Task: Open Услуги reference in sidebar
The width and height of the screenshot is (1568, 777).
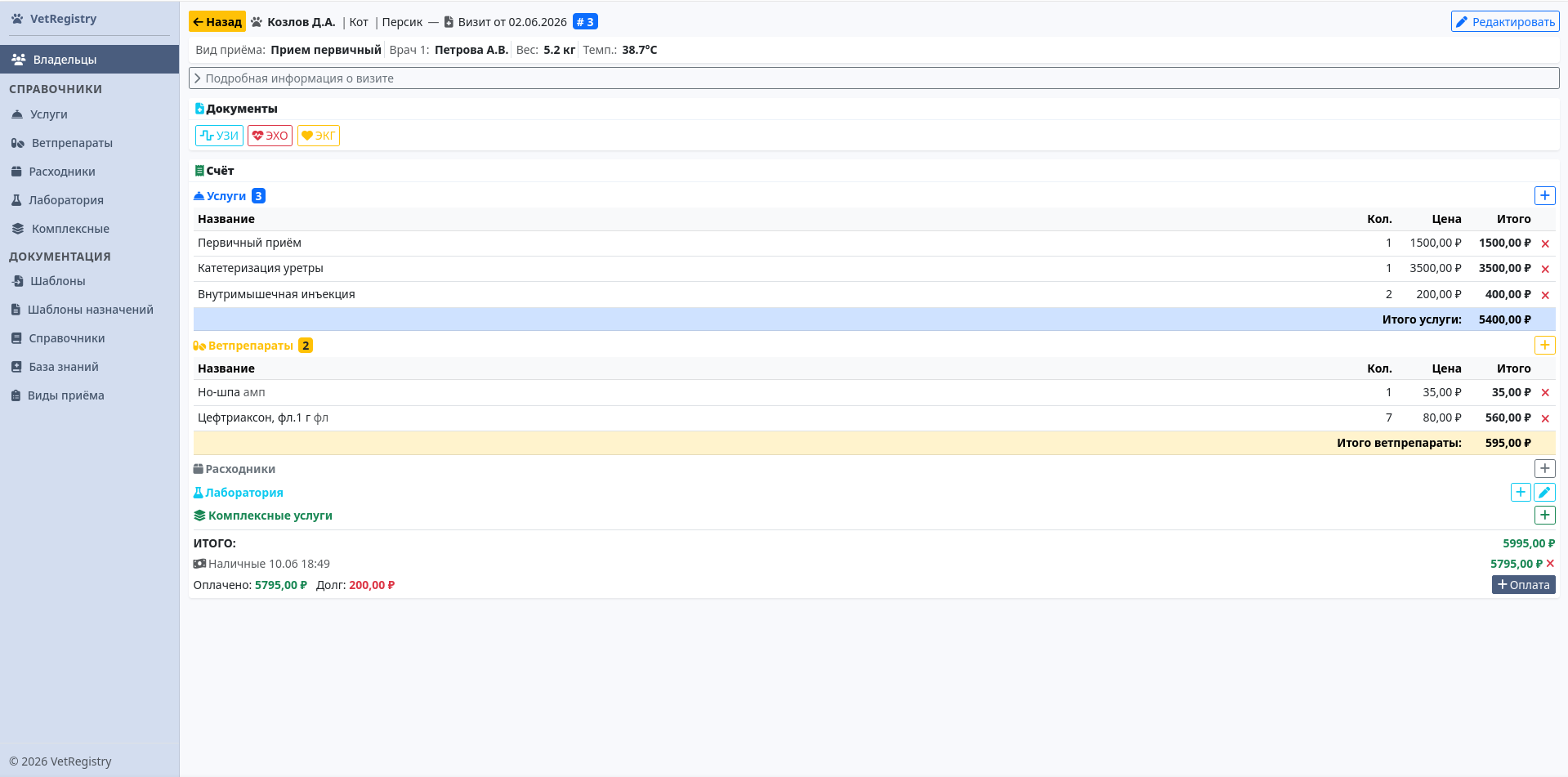Action: [90, 114]
